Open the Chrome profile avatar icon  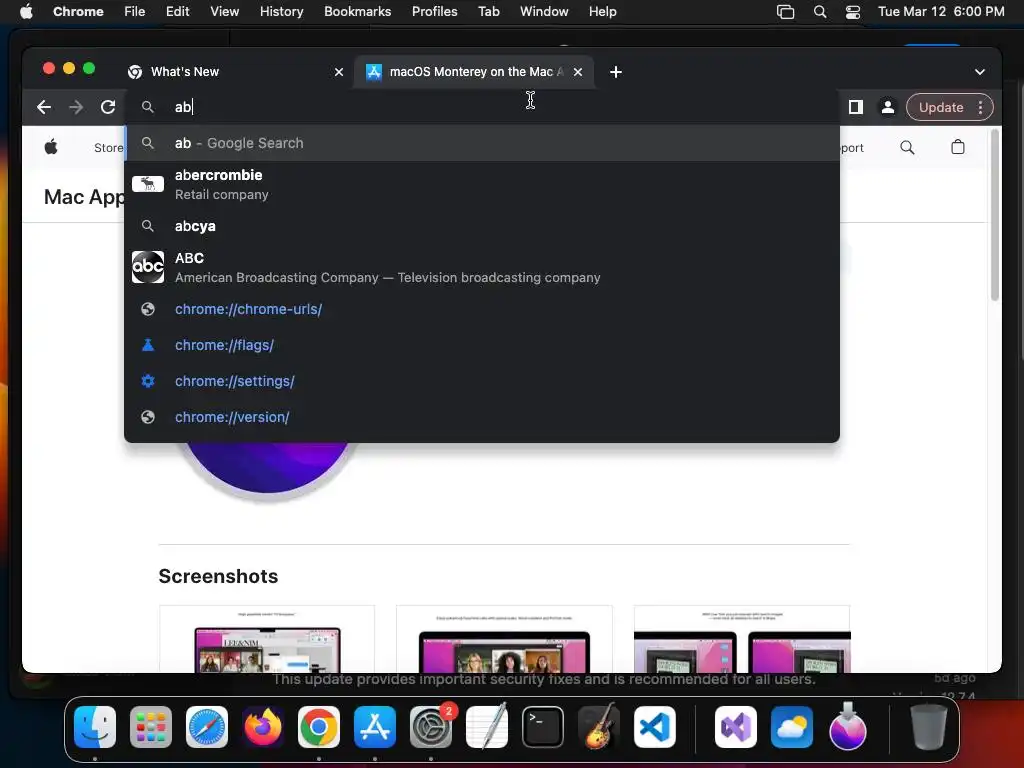click(x=888, y=107)
